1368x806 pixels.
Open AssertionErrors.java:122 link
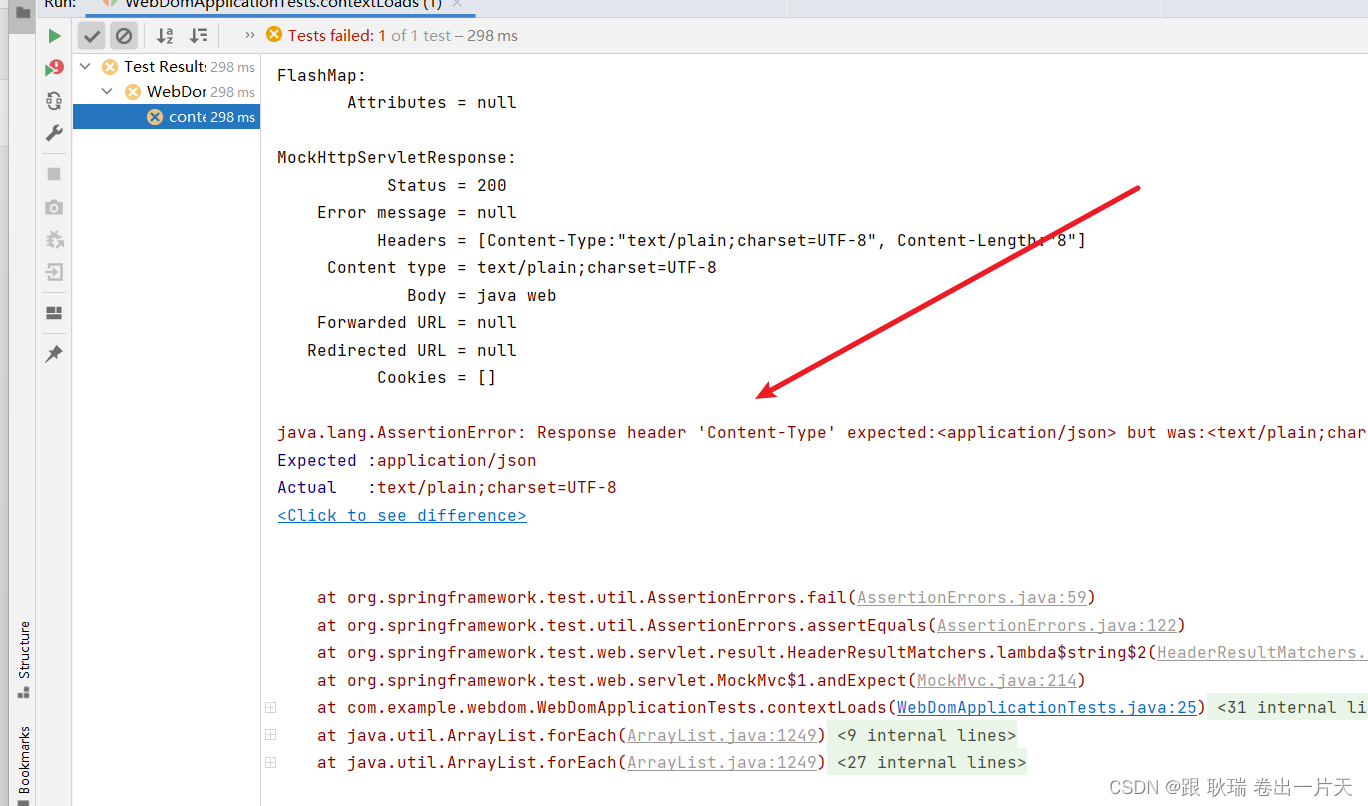tap(1056, 626)
